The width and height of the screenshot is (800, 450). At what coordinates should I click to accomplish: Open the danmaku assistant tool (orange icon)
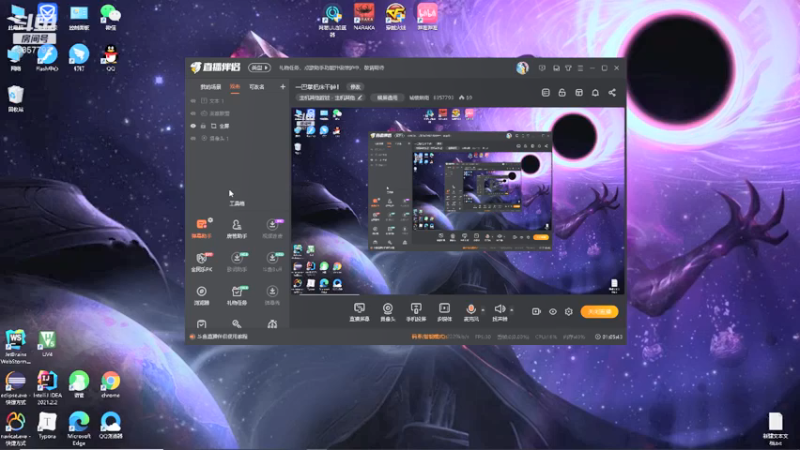point(202,228)
